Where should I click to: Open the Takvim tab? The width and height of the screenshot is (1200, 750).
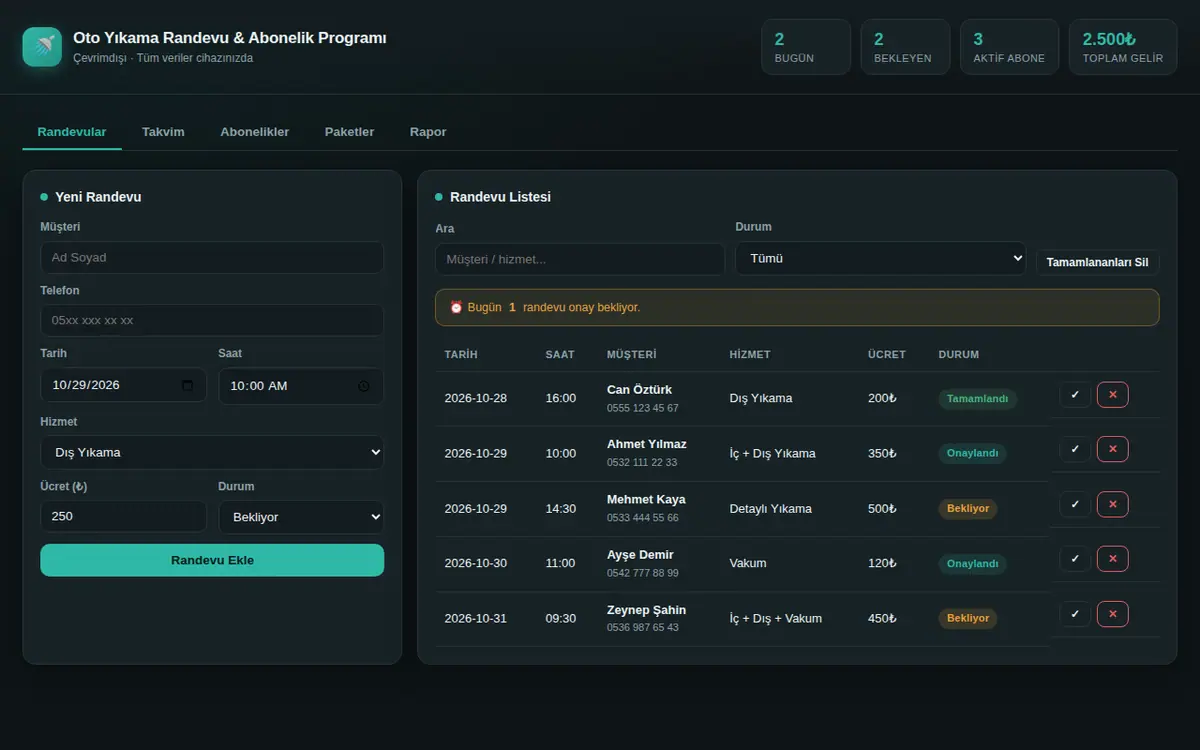[163, 132]
